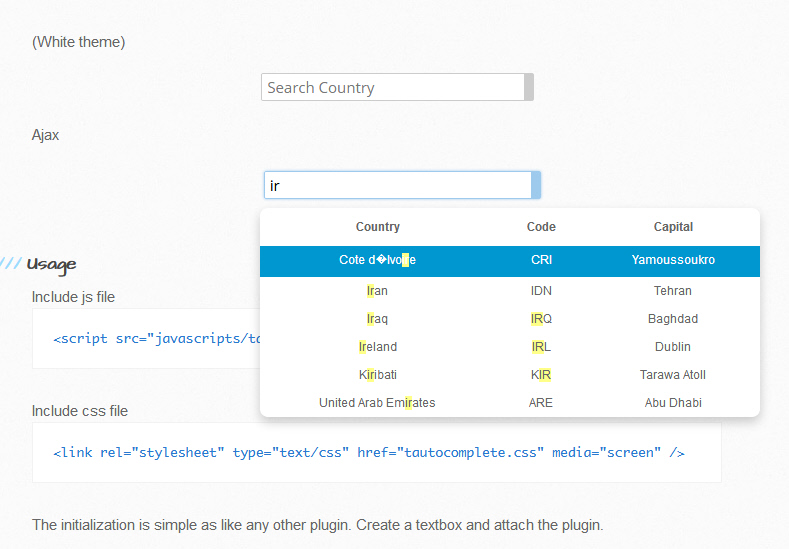Click the IRQ code cell

tap(541, 319)
